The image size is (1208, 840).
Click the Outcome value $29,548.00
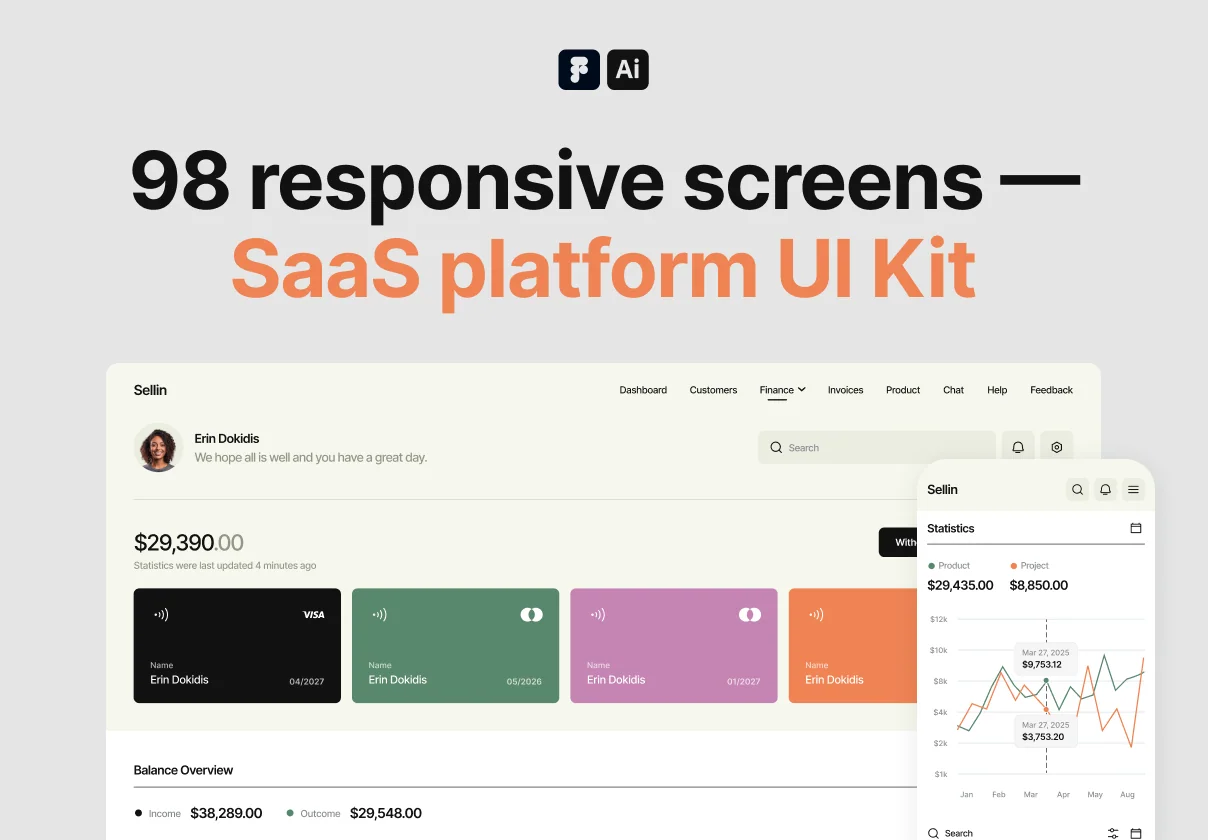click(x=386, y=813)
